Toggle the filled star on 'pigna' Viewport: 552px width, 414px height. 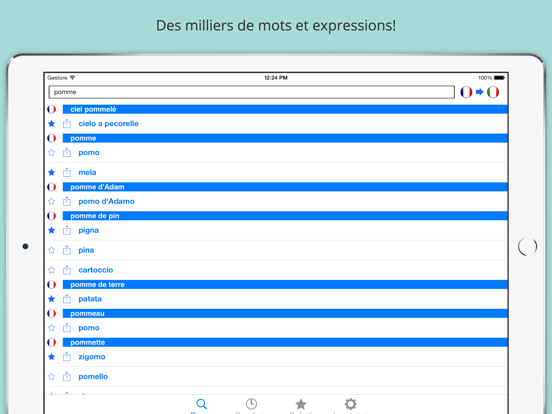coord(51,230)
